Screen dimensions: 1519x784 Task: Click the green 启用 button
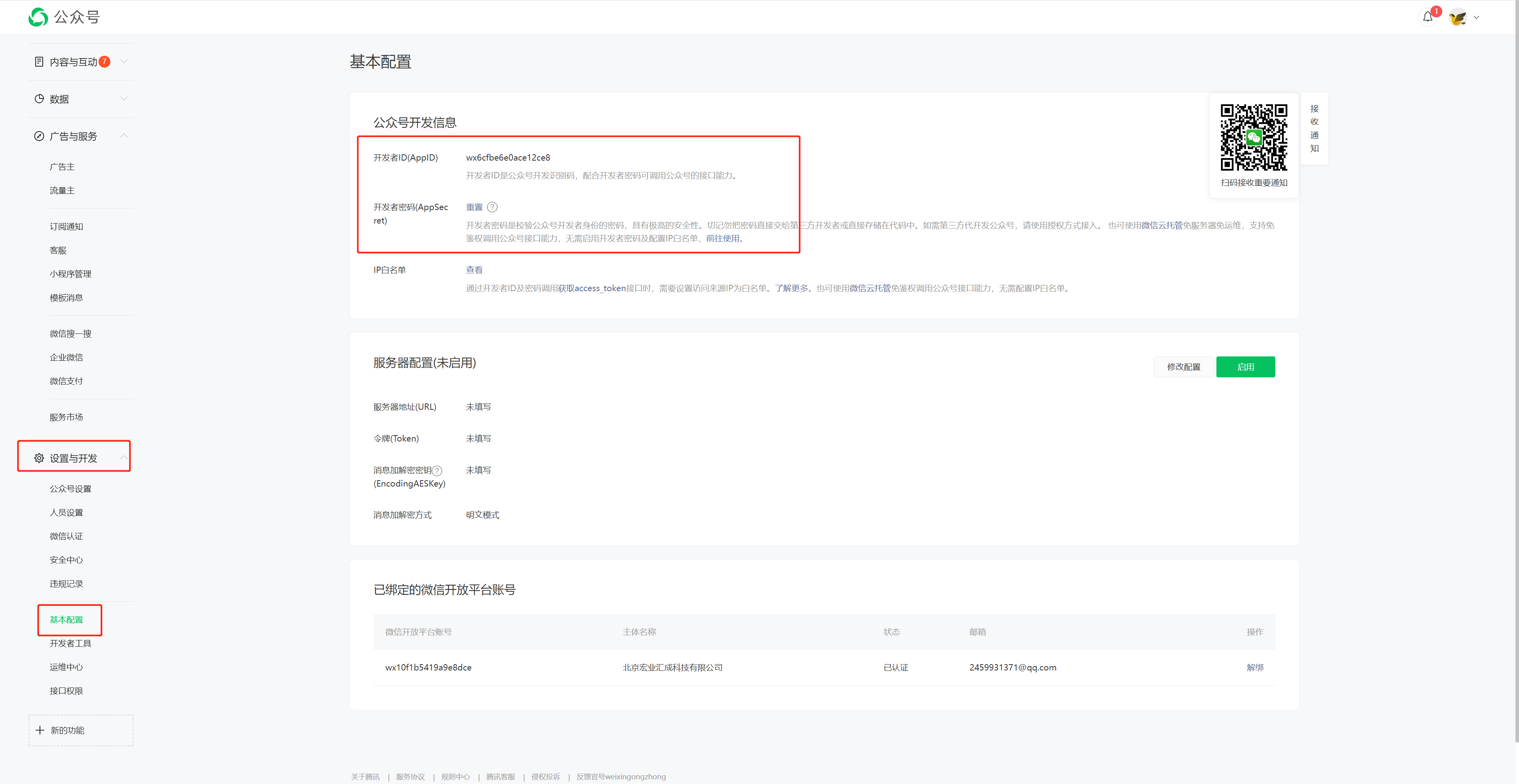[x=1245, y=367]
